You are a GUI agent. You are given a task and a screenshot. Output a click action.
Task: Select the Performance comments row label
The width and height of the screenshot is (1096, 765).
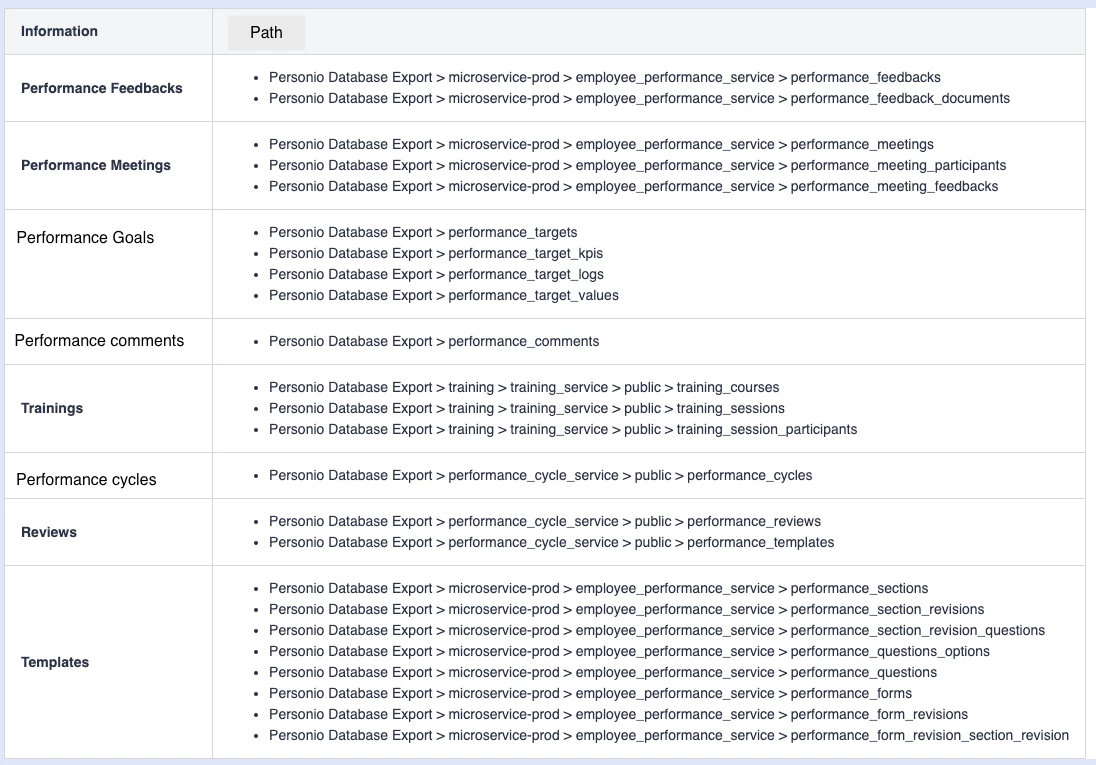click(99, 341)
